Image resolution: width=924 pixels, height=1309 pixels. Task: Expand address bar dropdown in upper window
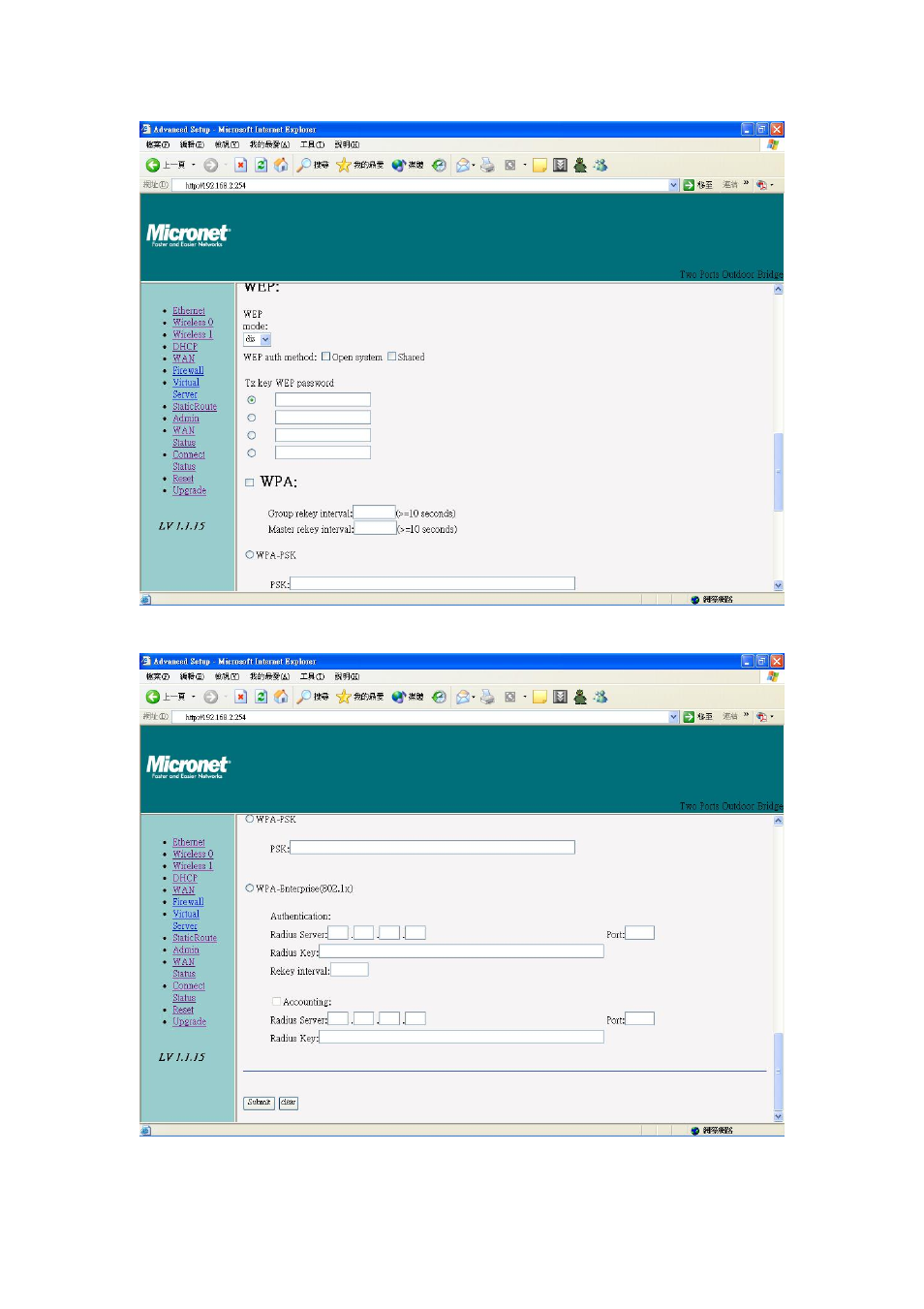coord(674,185)
